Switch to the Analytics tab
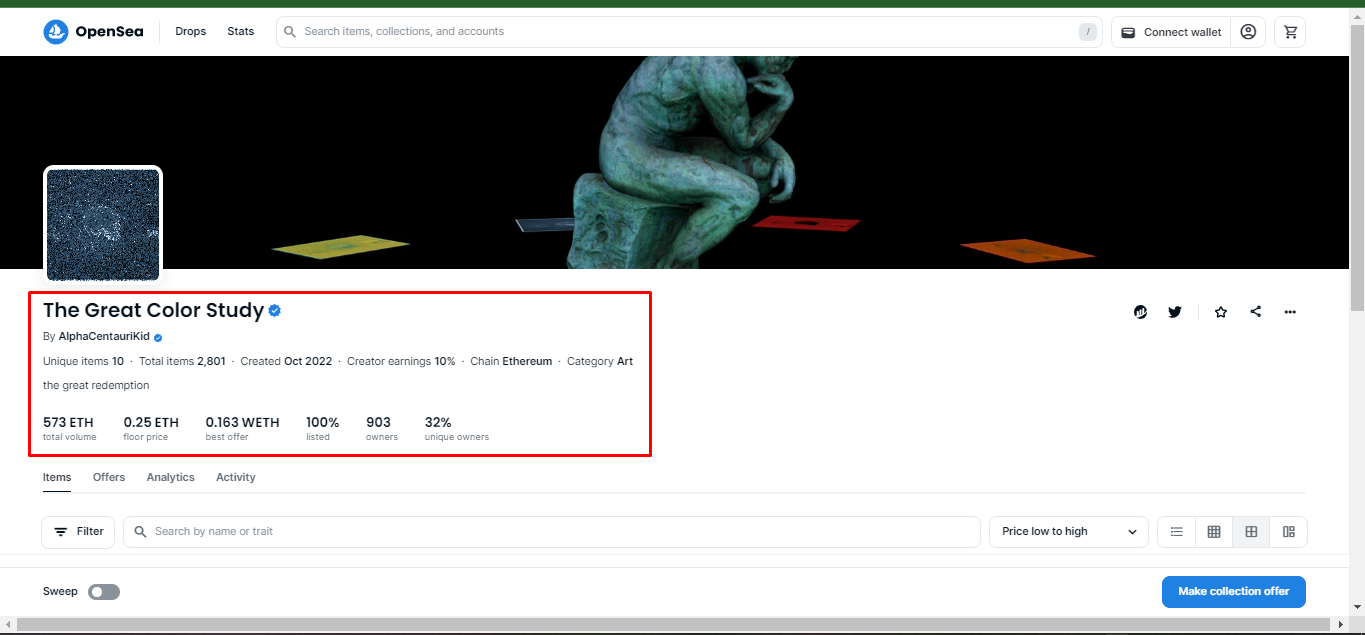 [171, 478]
